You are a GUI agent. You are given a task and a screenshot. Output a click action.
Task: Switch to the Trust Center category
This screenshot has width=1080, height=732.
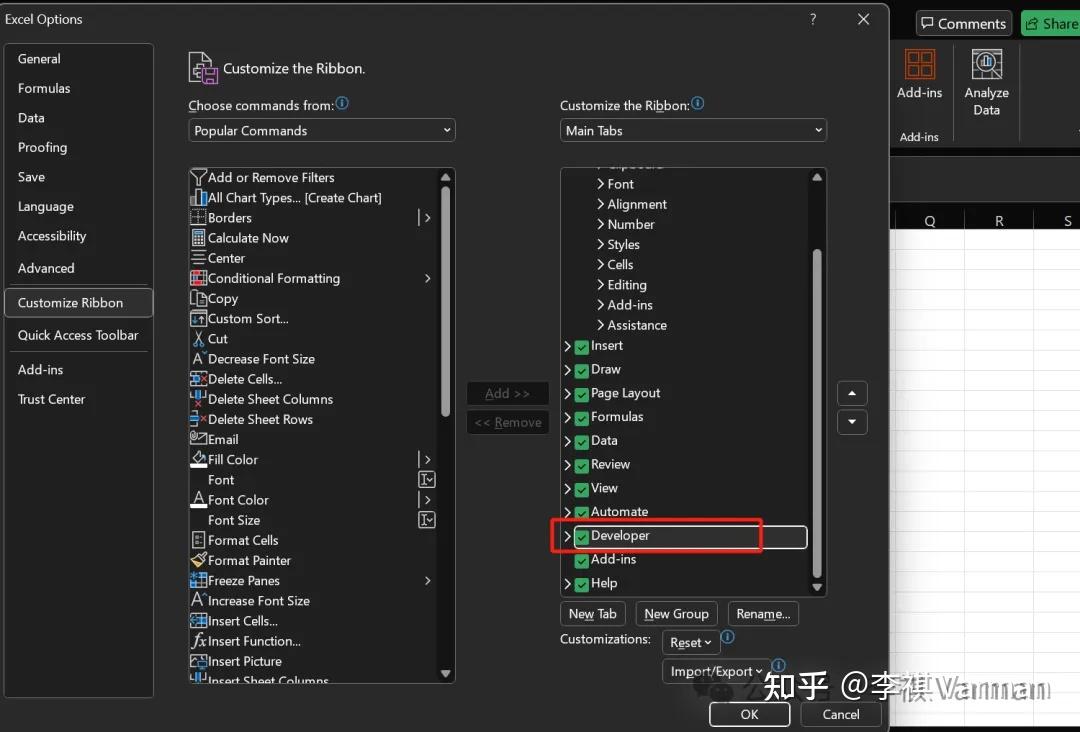pos(52,399)
